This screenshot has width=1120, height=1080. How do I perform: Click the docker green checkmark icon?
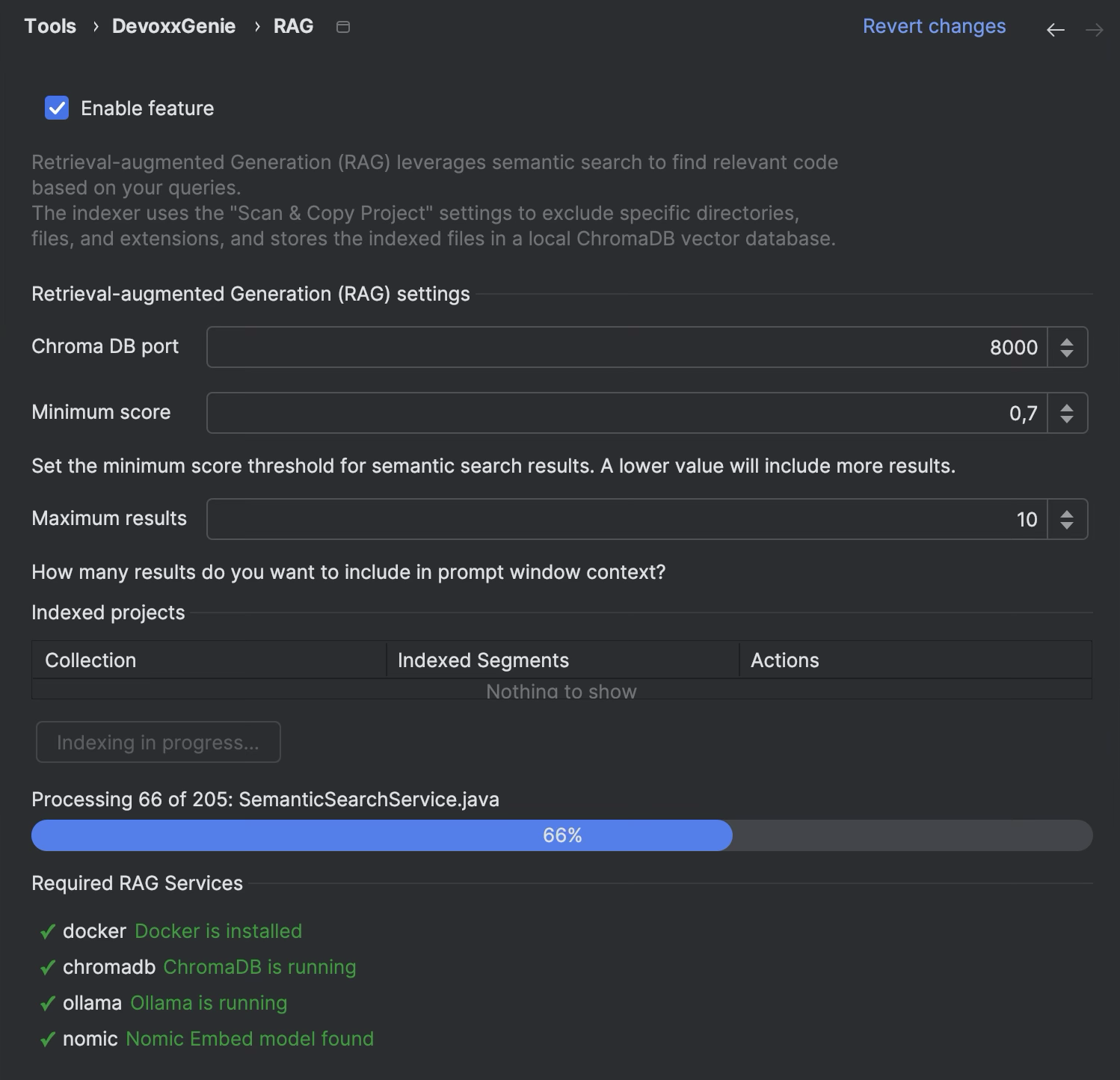point(48,931)
